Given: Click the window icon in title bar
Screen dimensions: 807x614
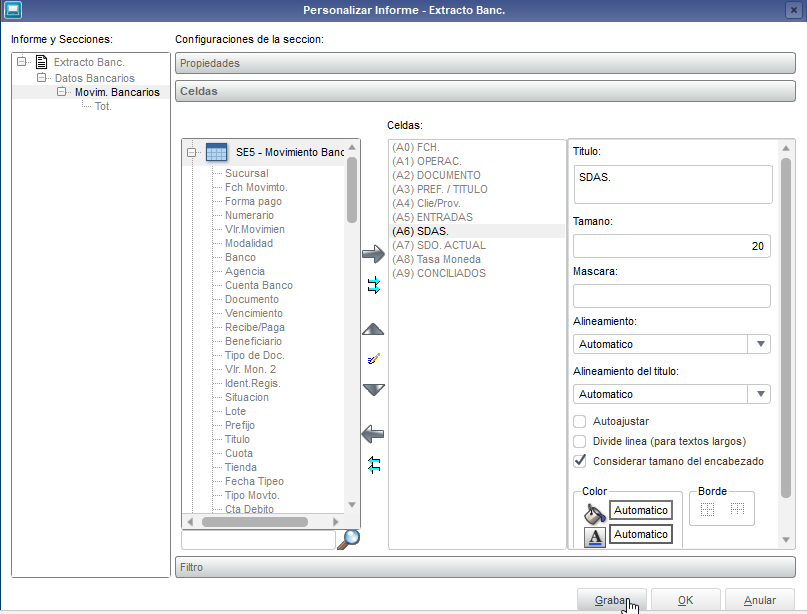Looking at the screenshot, I should coord(13,10).
